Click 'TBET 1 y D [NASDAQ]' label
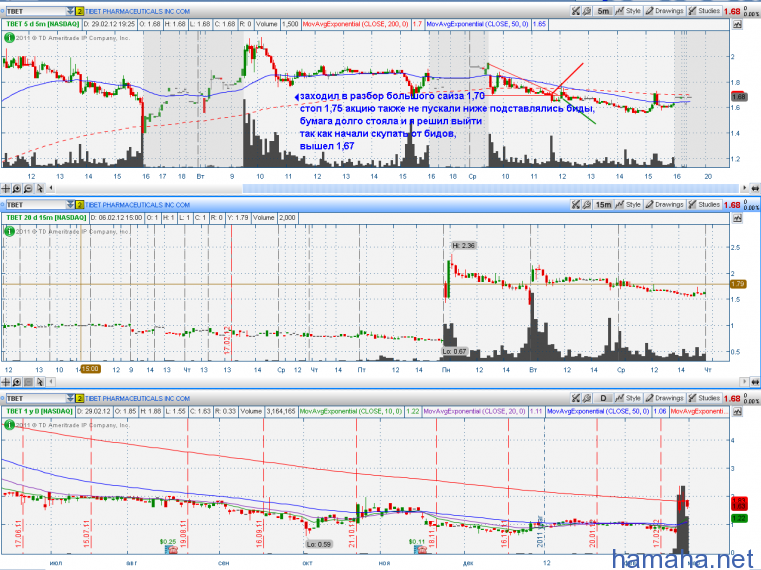The height and width of the screenshot is (570, 761). point(39,411)
